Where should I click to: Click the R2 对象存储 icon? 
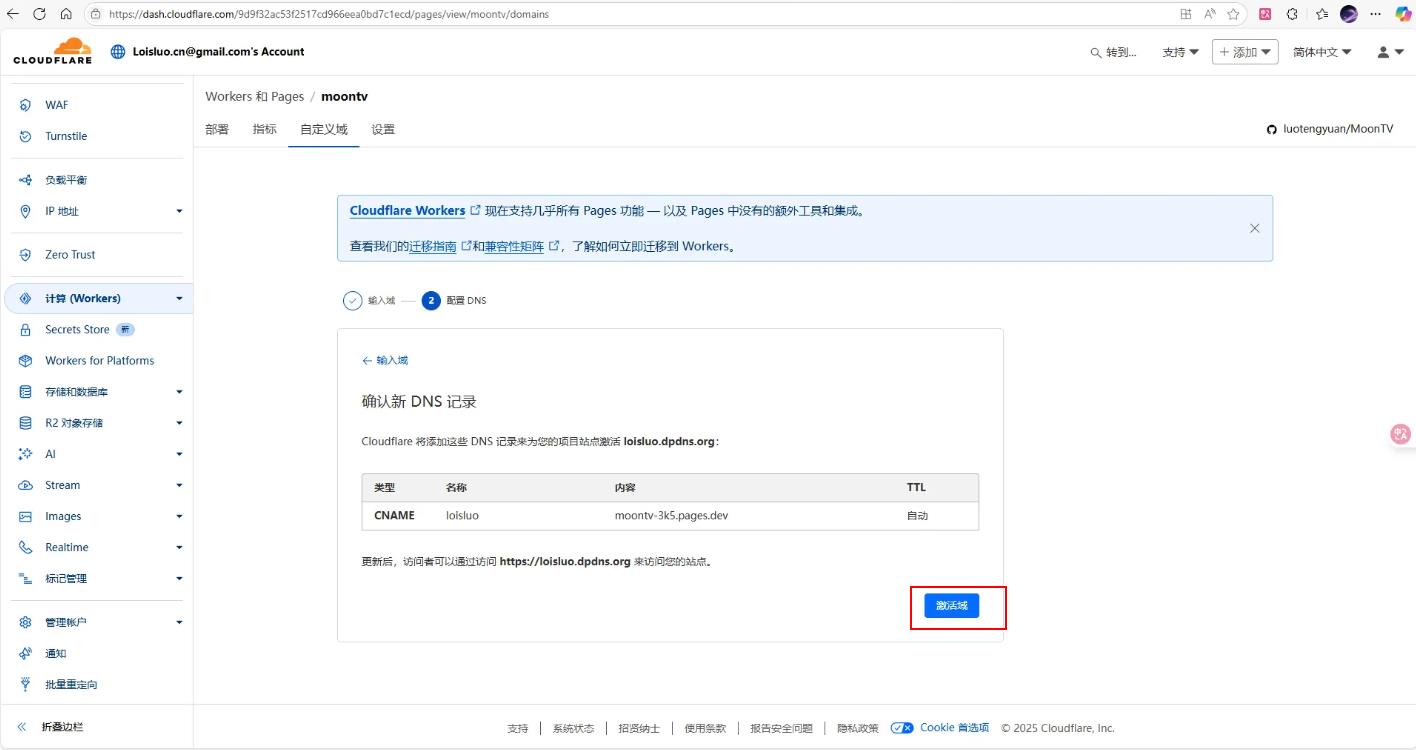pyautogui.click(x=25, y=423)
